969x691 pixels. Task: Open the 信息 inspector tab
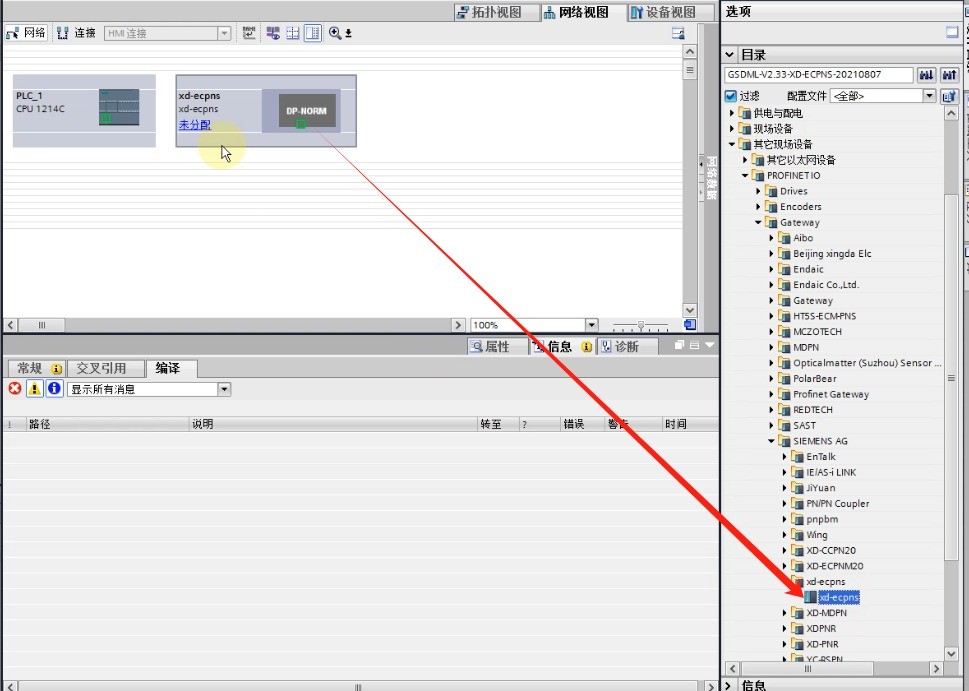(x=562, y=347)
